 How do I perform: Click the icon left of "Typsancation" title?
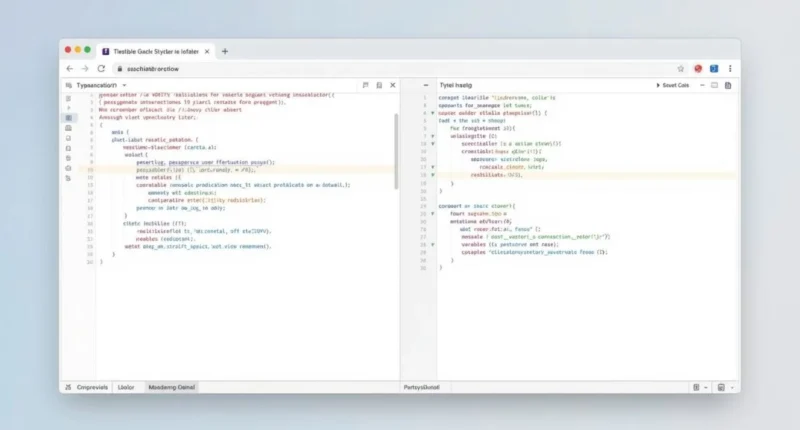[x=69, y=85]
